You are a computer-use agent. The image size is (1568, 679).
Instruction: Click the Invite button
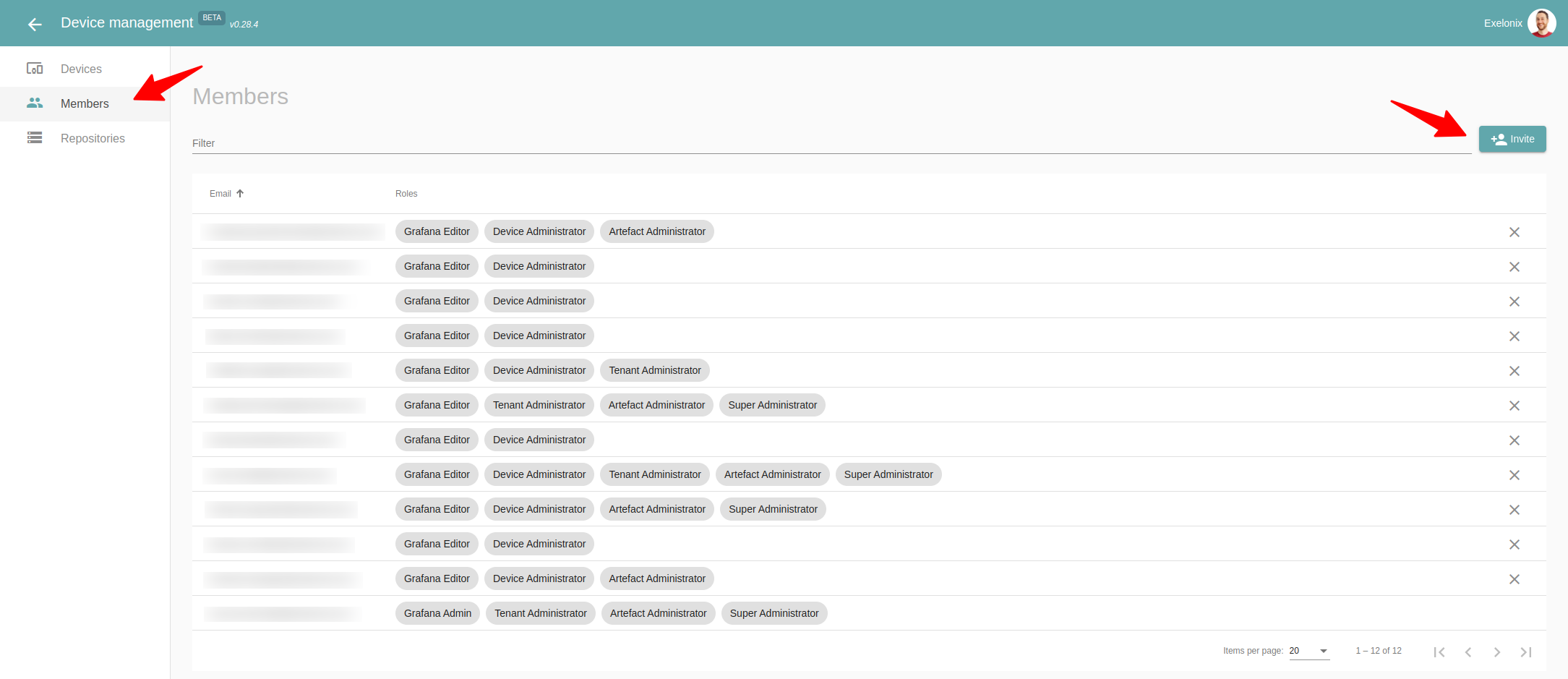[1512, 139]
